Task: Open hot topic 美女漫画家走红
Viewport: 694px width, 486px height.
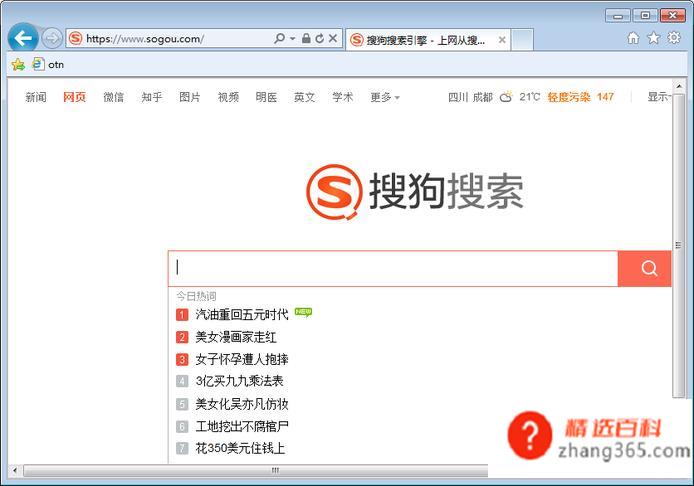Action: pyautogui.click(x=236, y=337)
